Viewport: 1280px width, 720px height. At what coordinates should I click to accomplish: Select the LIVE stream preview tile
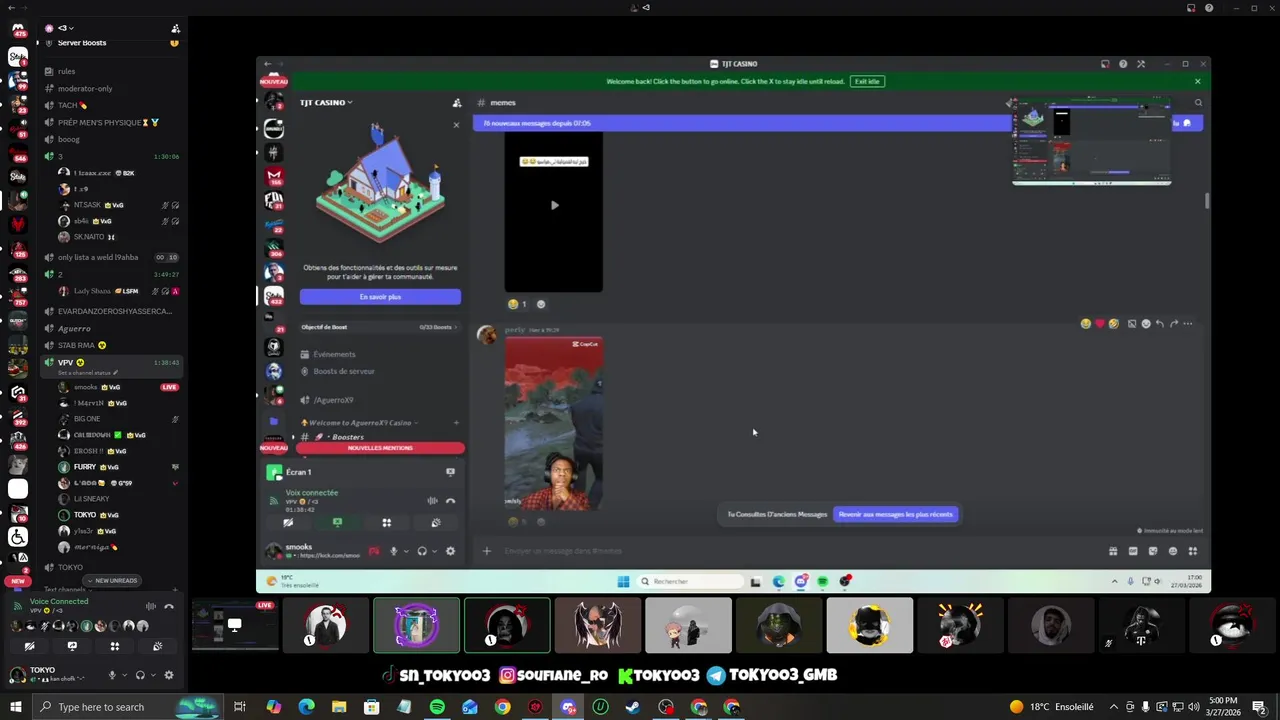(x=235, y=625)
